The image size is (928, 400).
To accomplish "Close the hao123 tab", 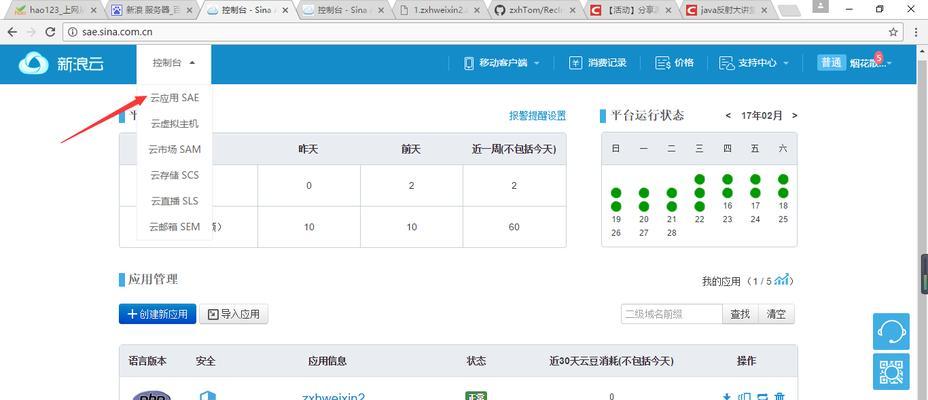I will coord(94,10).
